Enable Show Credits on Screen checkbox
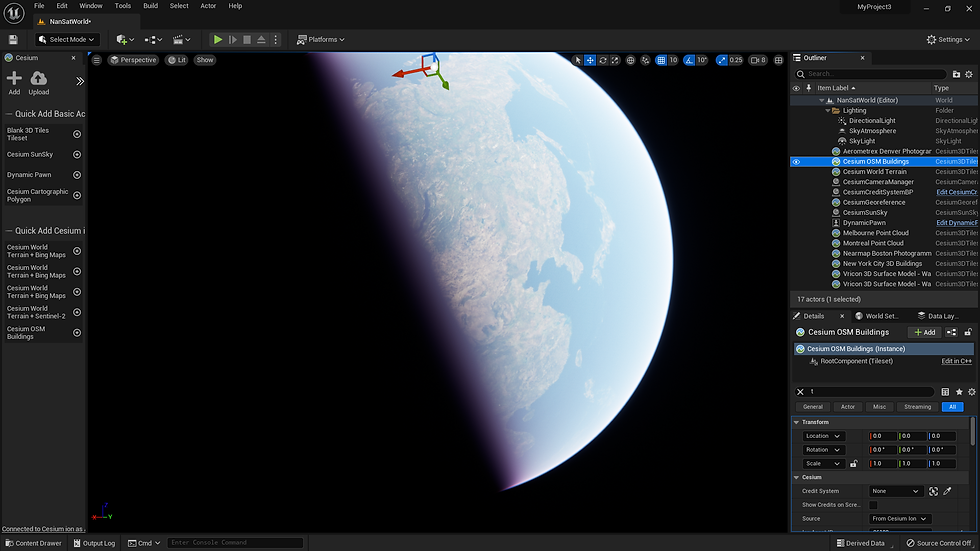Image resolution: width=980 pixels, height=551 pixels. (x=873, y=505)
